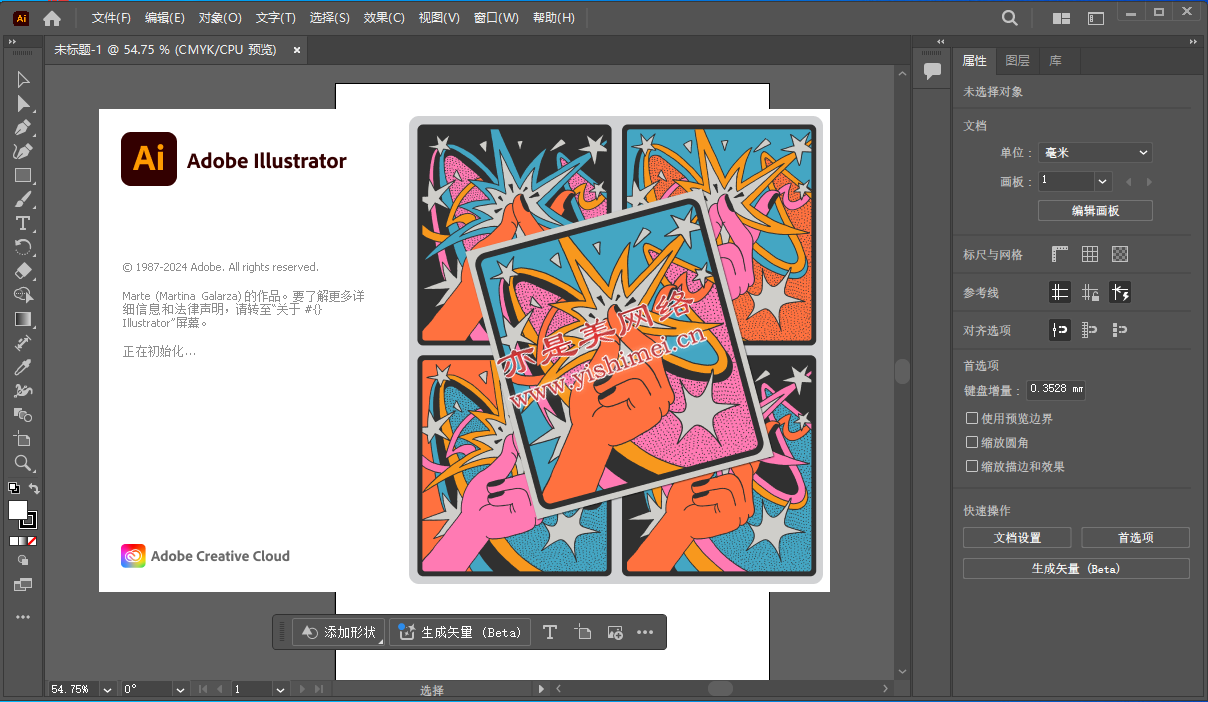The width and height of the screenshot is (1208, 702).
Task: Select the Type tool in left toolbar
Action: coord(23,223)
